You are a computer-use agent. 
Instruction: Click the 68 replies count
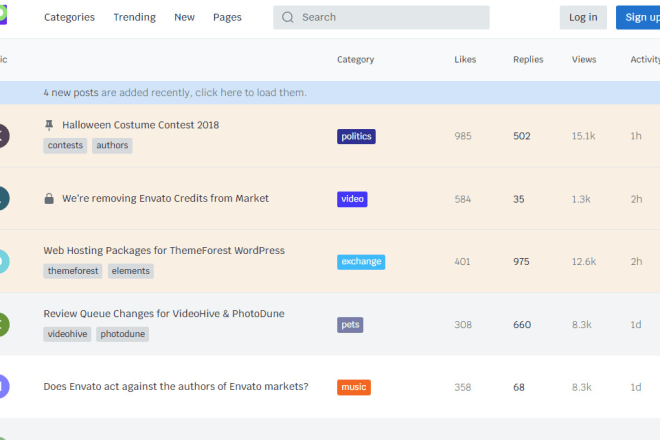pyautogui.click(x=519, y=387)
